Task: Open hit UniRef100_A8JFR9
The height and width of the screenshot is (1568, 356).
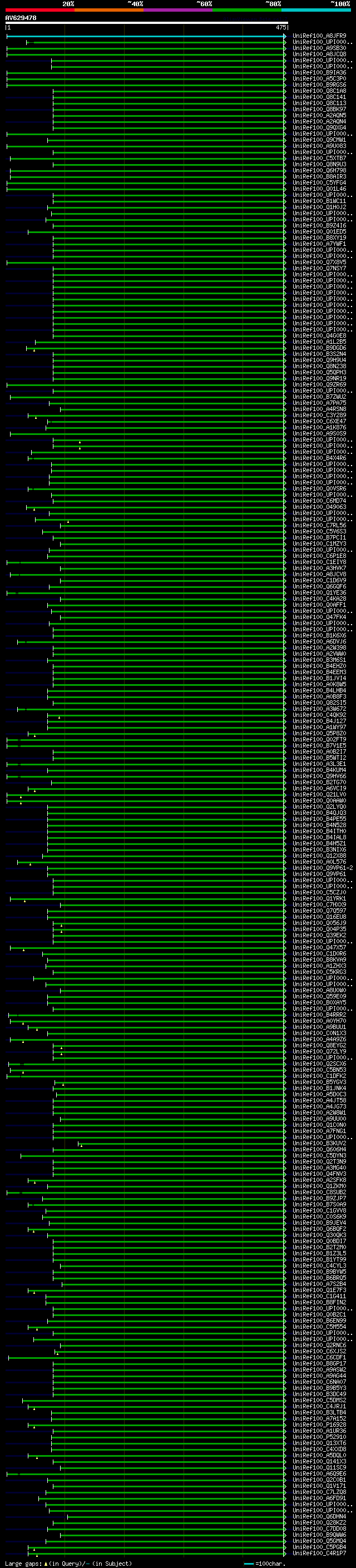Action: point(319,36)
